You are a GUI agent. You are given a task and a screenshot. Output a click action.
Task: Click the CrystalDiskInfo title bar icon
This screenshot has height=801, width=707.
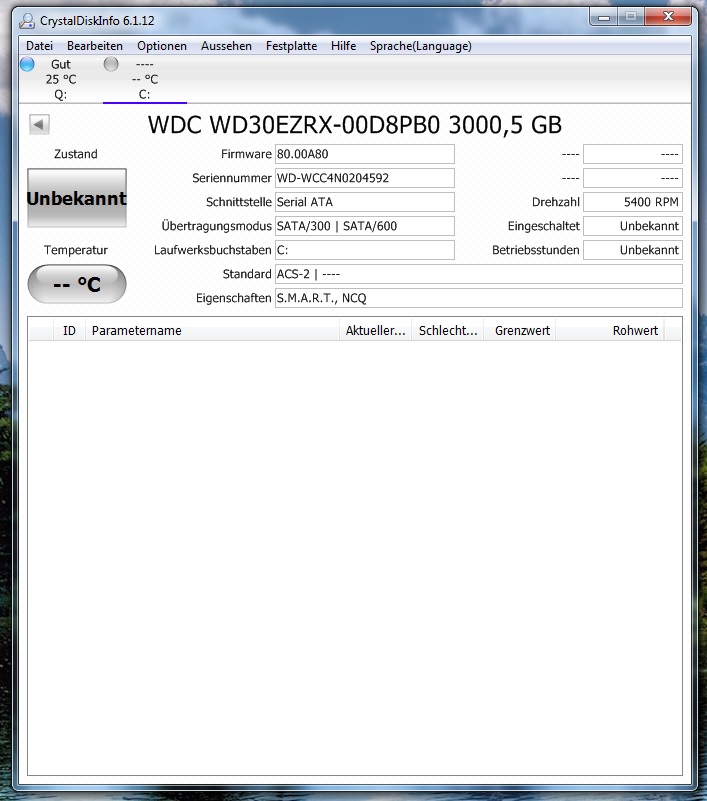(27, 21)
